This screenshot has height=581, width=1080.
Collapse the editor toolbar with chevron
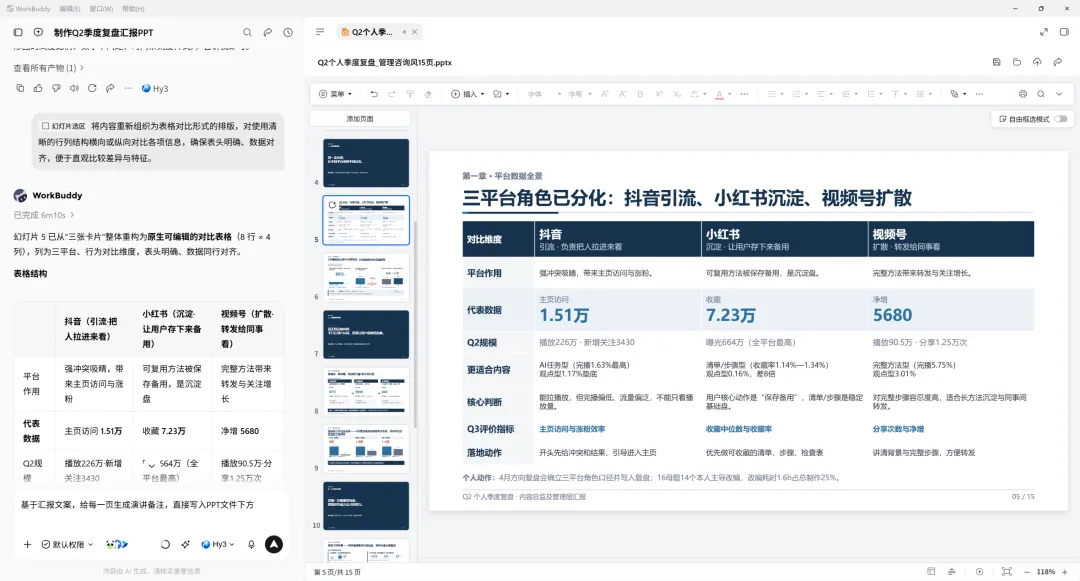(x=1059, y=94)
